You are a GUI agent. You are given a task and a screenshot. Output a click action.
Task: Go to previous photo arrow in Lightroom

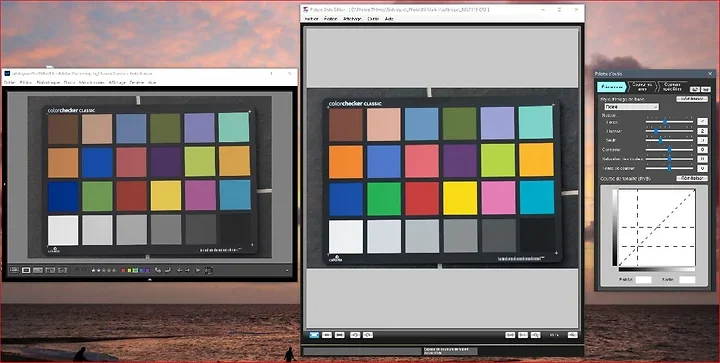[179, 270]
